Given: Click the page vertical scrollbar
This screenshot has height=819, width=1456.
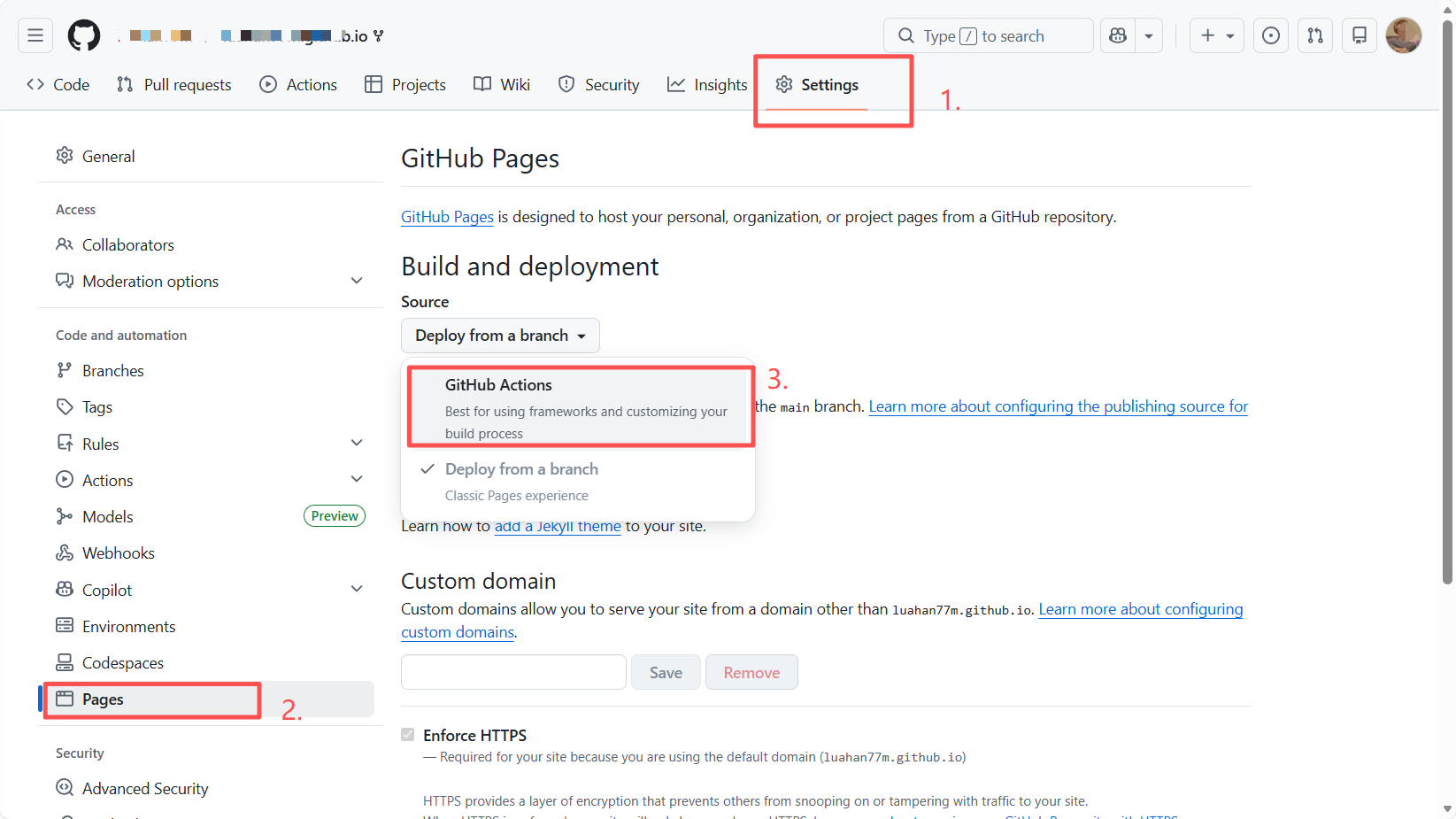Looking at the screenshot, I should 1447,301.
